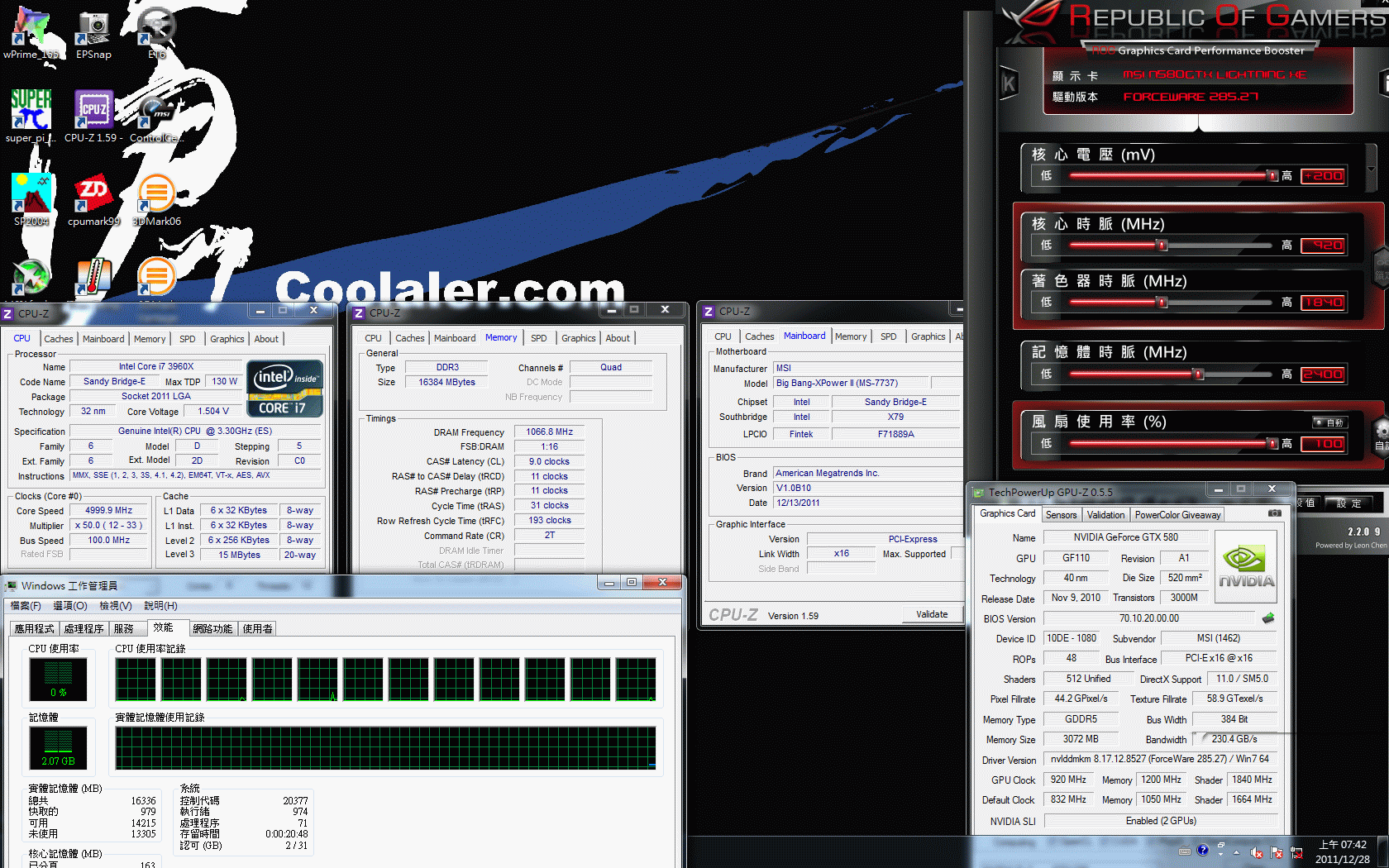Select the 3DMark06 desktop shortcut

pos(156,199)
